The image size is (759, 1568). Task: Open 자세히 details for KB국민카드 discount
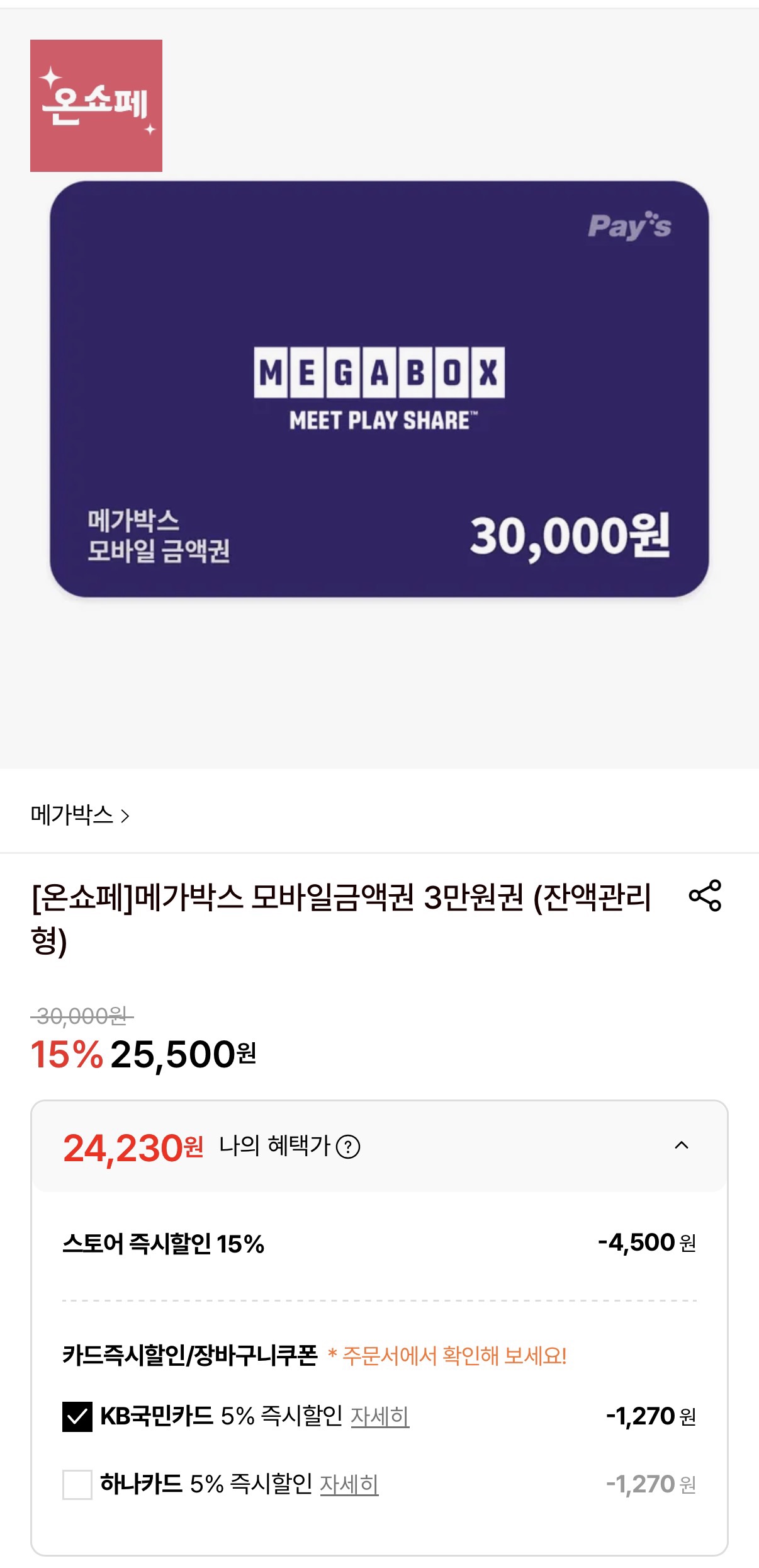[x=379, y=1417]
